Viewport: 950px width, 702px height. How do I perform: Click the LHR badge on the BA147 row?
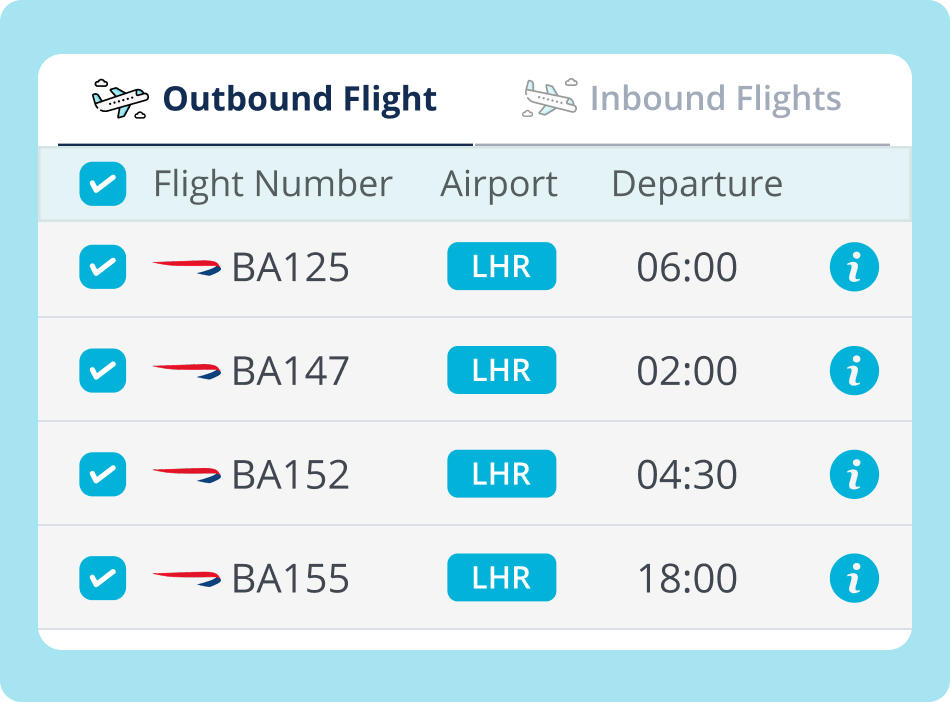pos(501,370)
